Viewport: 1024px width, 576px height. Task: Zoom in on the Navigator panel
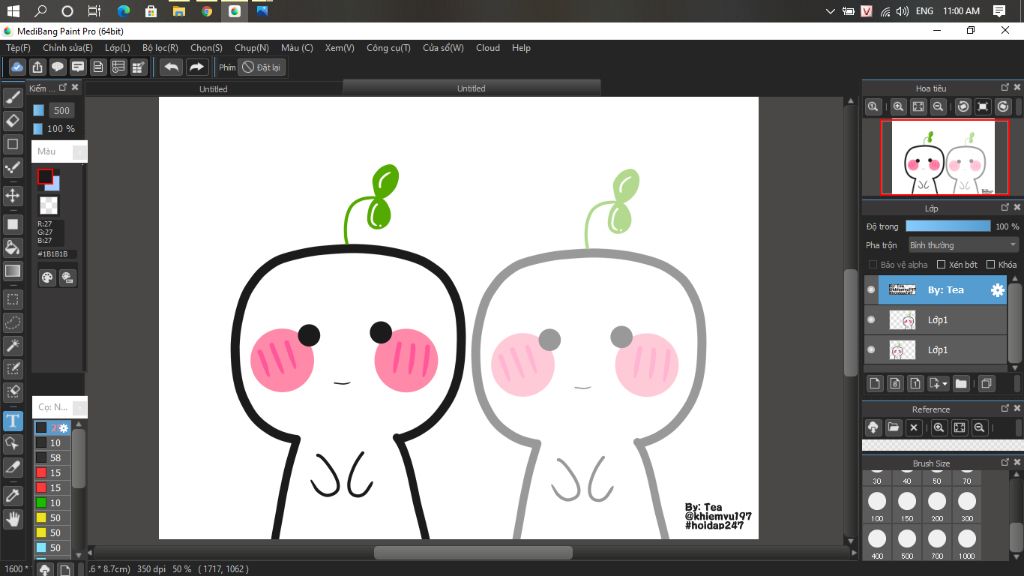898,106
